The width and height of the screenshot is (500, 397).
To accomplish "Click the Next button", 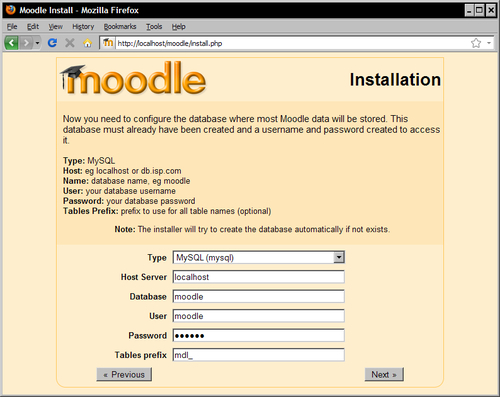I will [384, 374].
